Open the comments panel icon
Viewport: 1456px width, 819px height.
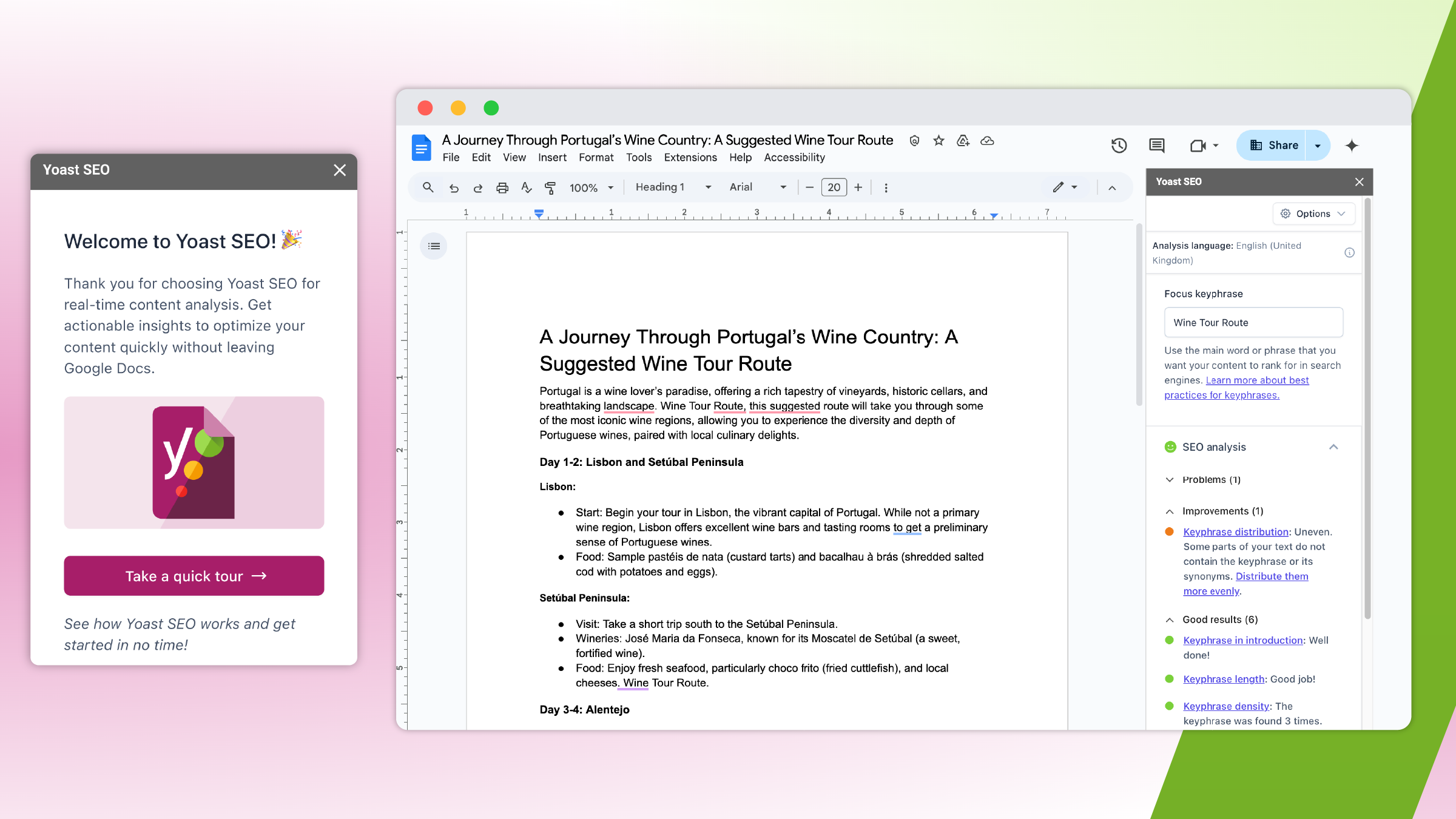(x=1156, y=146)
